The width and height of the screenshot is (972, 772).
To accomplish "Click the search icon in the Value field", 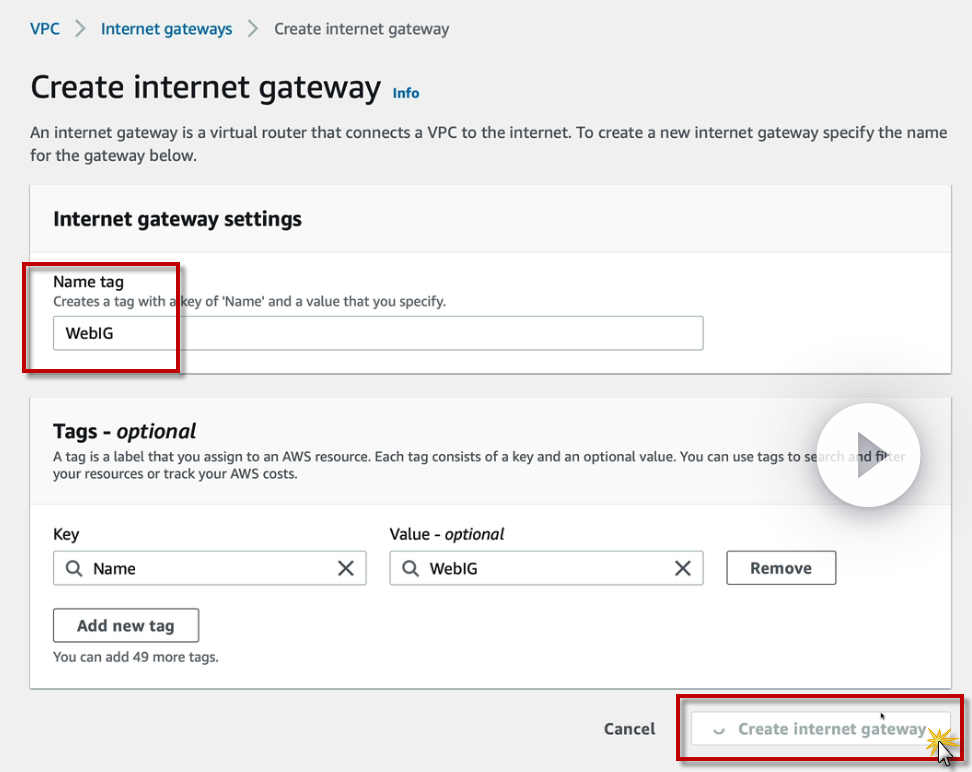I will point(411,568).
